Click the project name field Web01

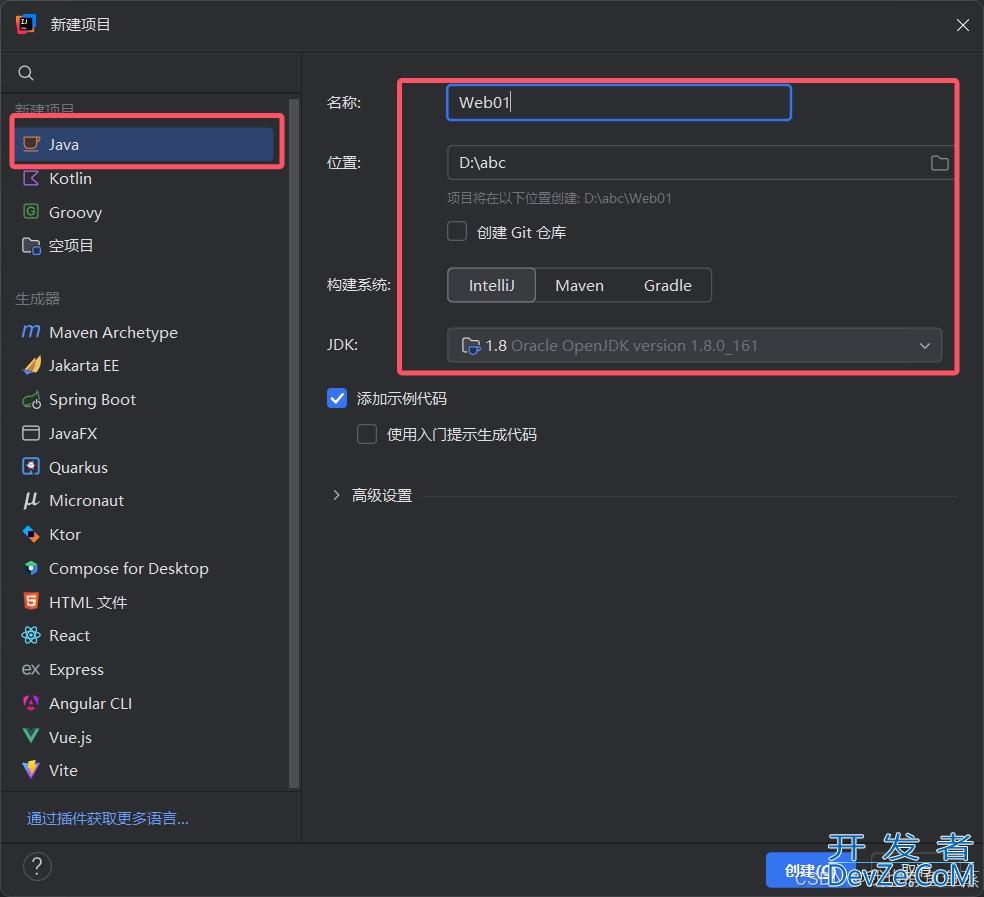click(618, 102)
